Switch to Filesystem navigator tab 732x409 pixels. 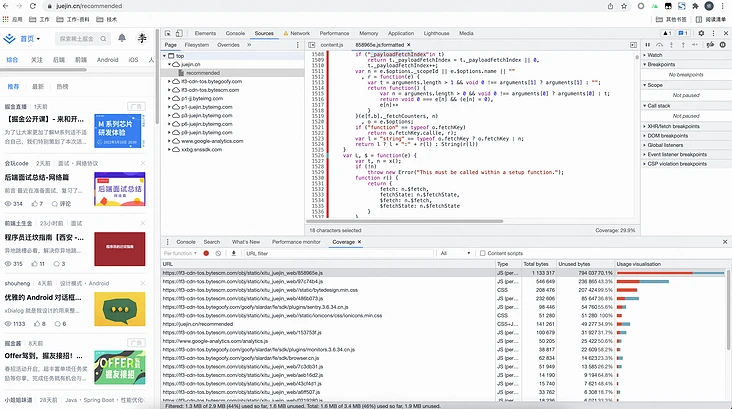pos(197,45)
